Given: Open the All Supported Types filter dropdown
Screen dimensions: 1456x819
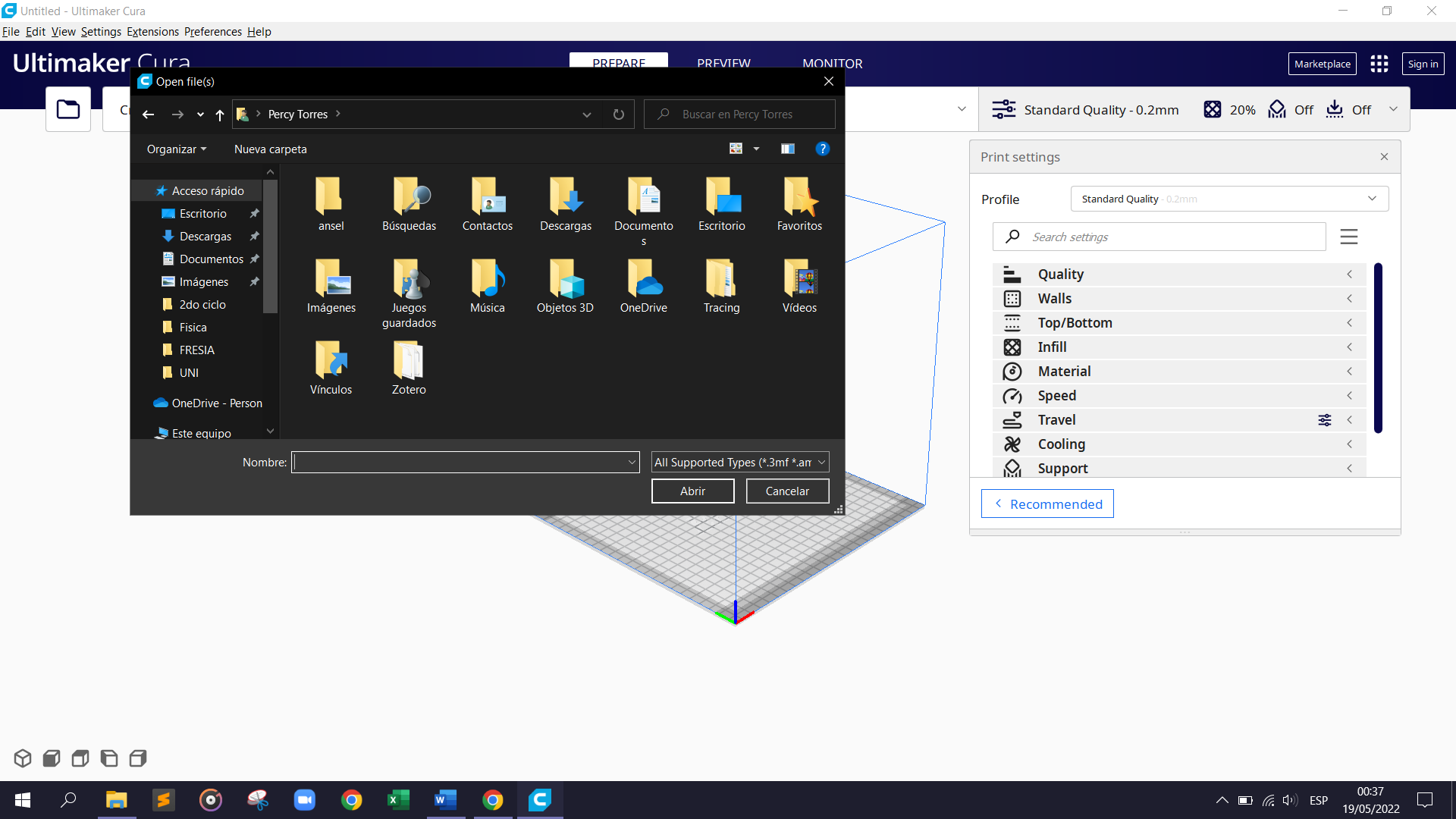Looking at the screenshot, I should [x=739, y=463].
